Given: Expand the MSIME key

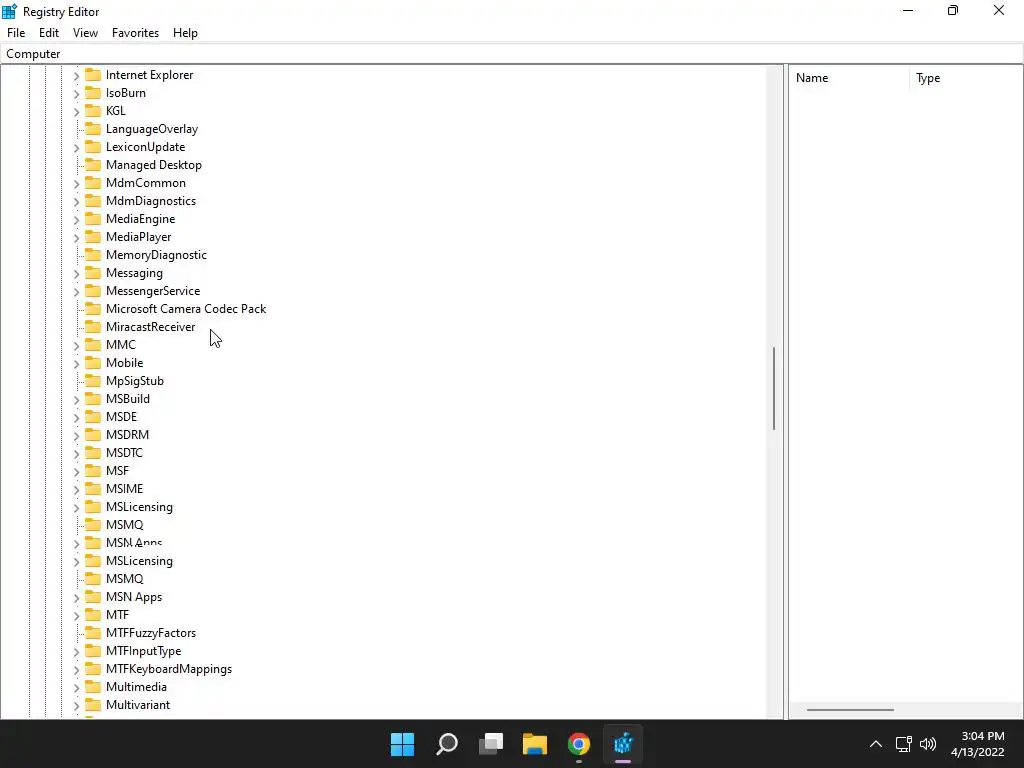Looking at the screenshot, I should [x=76, y=490].
